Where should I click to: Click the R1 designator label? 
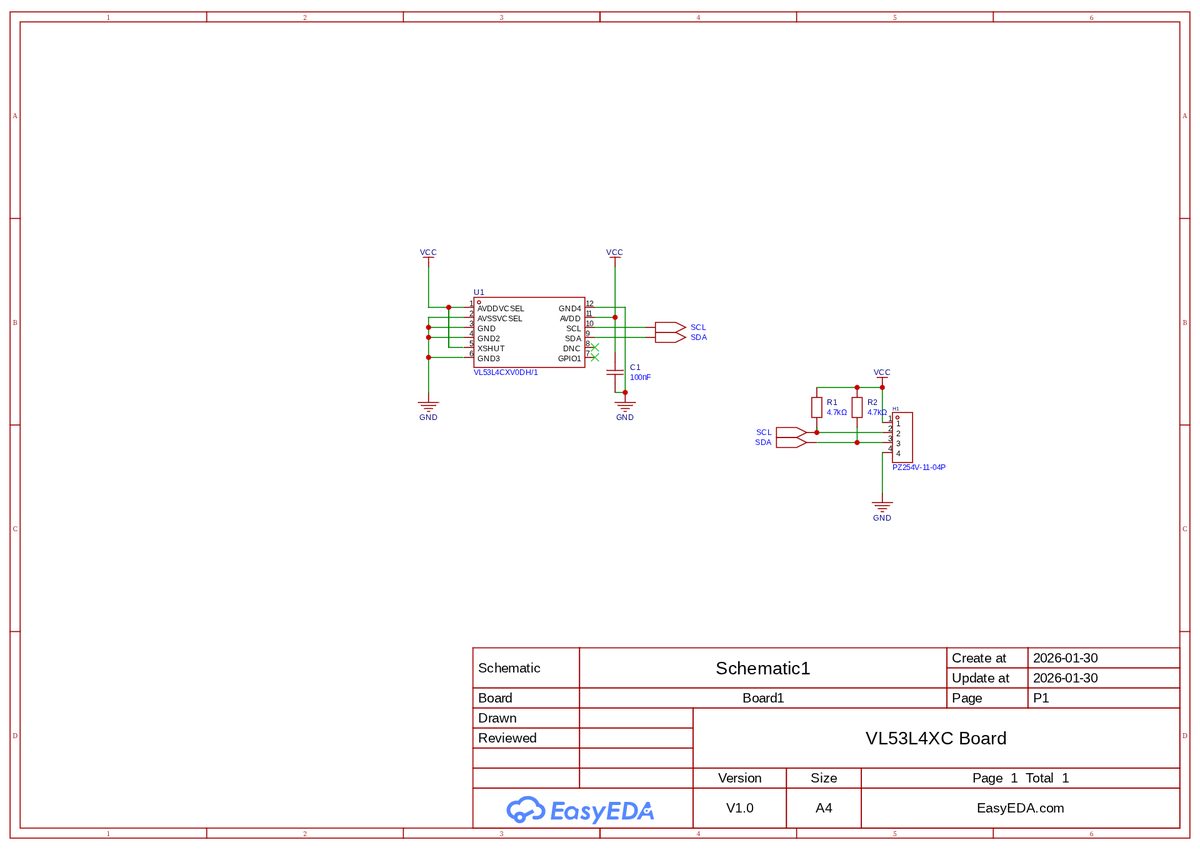click(x=832, y=402)
